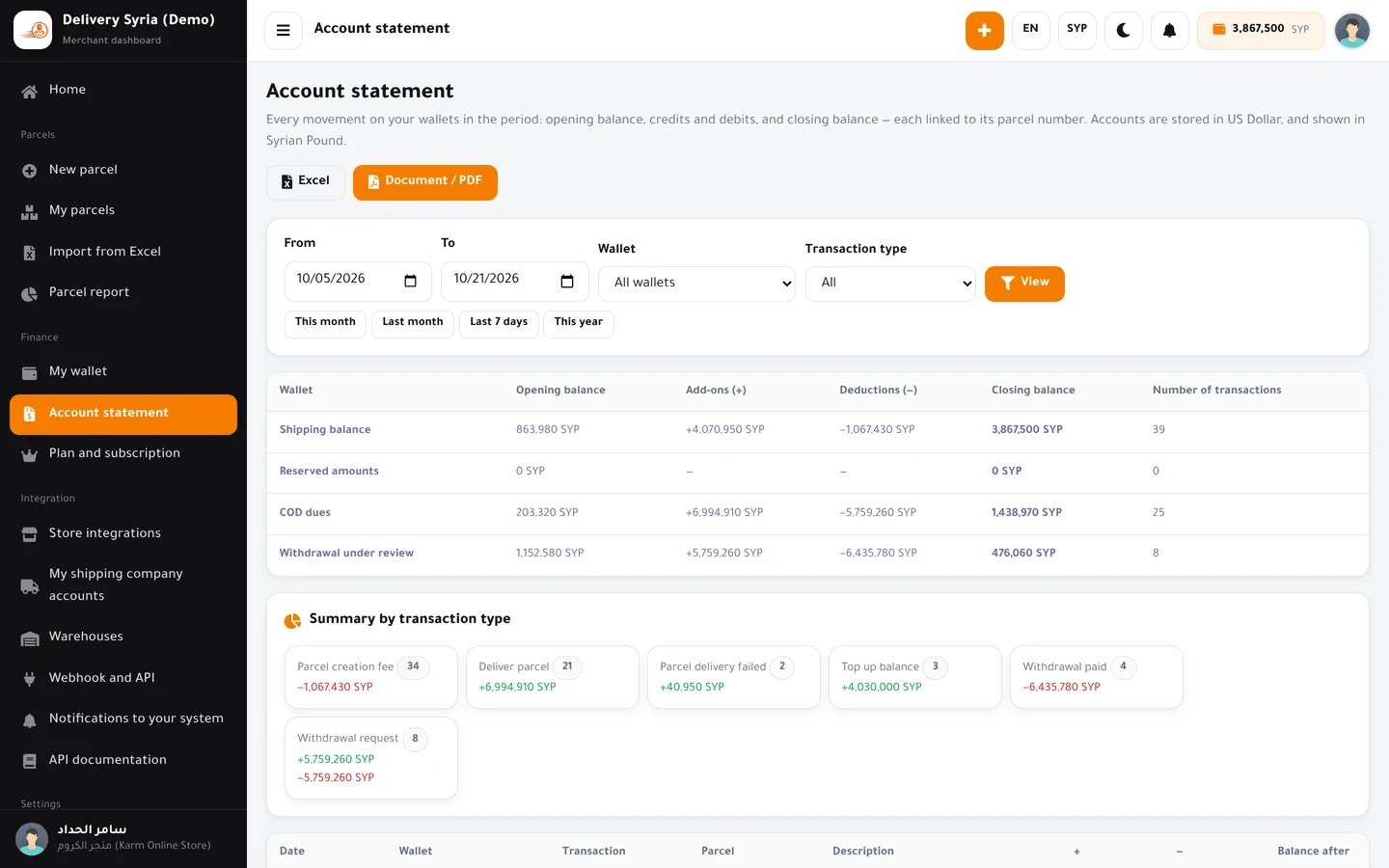The height and width of the screenshot is (868, 1389).
Task: Select the Parcel creation fee summary card
Action: pos(371,677)
